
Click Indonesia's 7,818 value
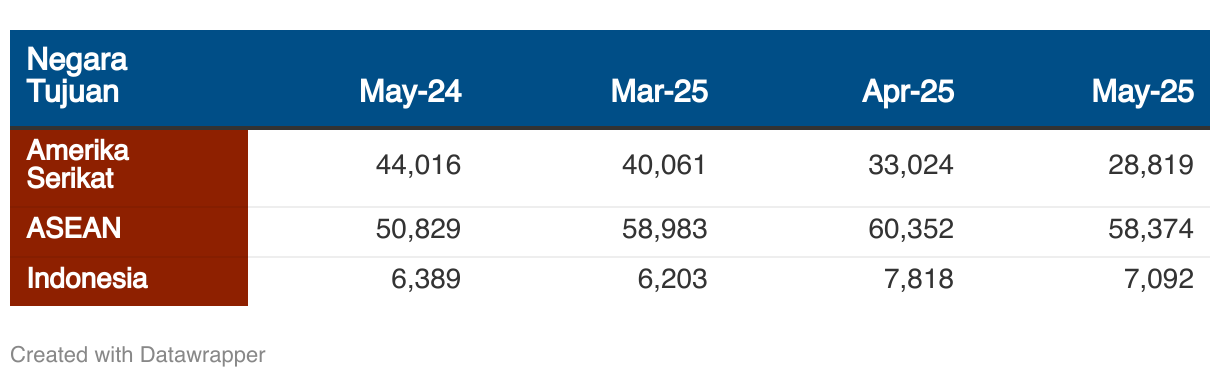tap(918, 279)
